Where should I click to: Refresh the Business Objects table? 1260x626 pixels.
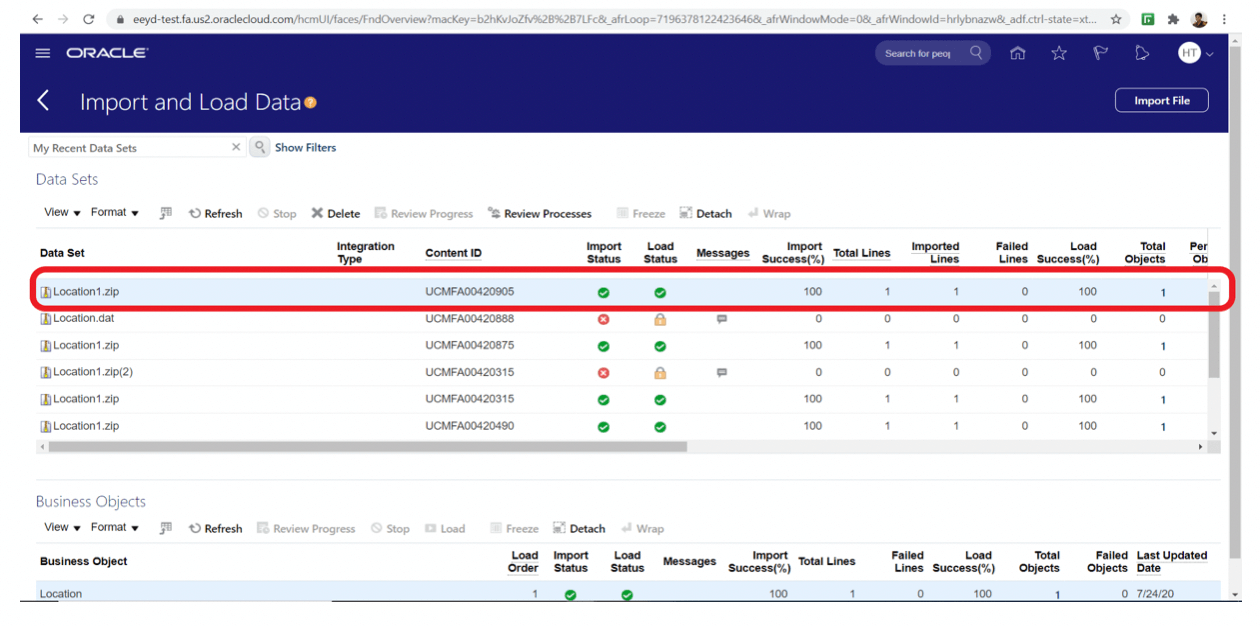click(x=216, y=528)
